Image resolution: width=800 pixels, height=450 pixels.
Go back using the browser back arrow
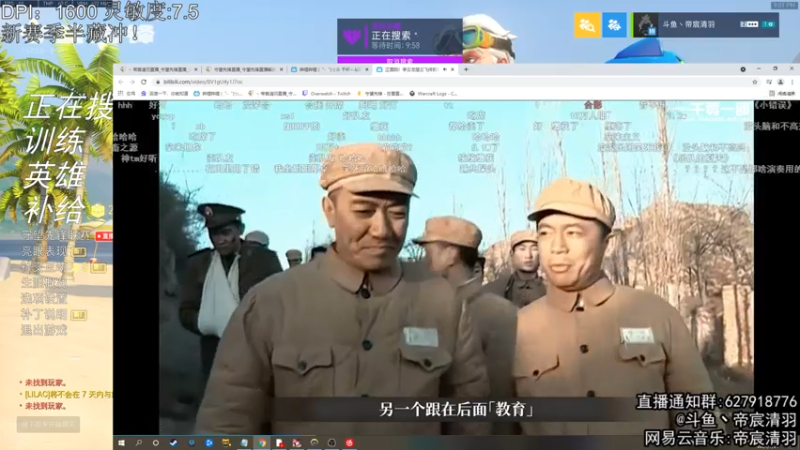121,82
